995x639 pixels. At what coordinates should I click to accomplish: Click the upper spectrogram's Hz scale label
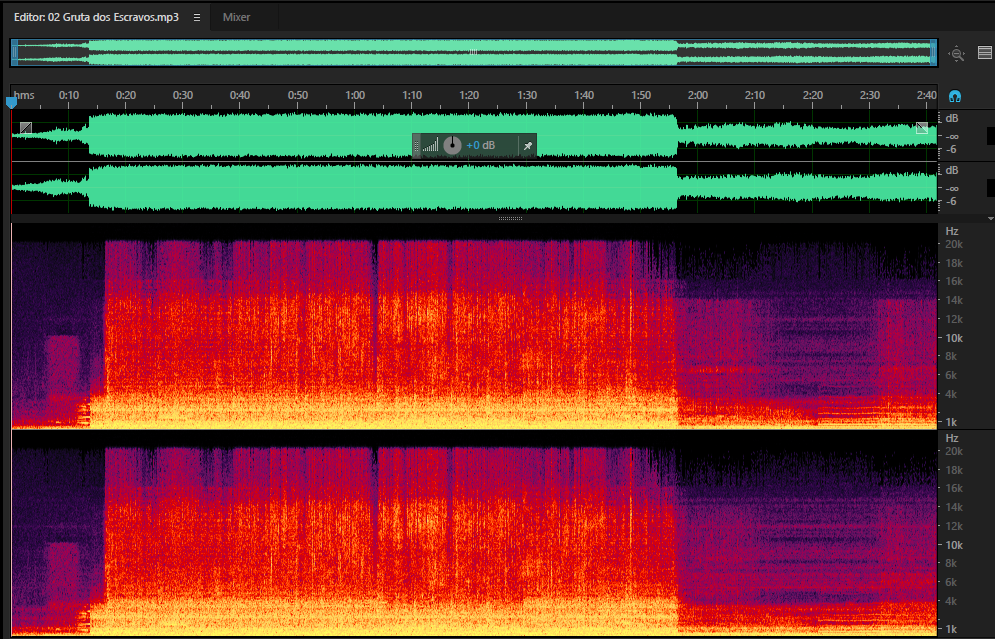pos(952,232)
